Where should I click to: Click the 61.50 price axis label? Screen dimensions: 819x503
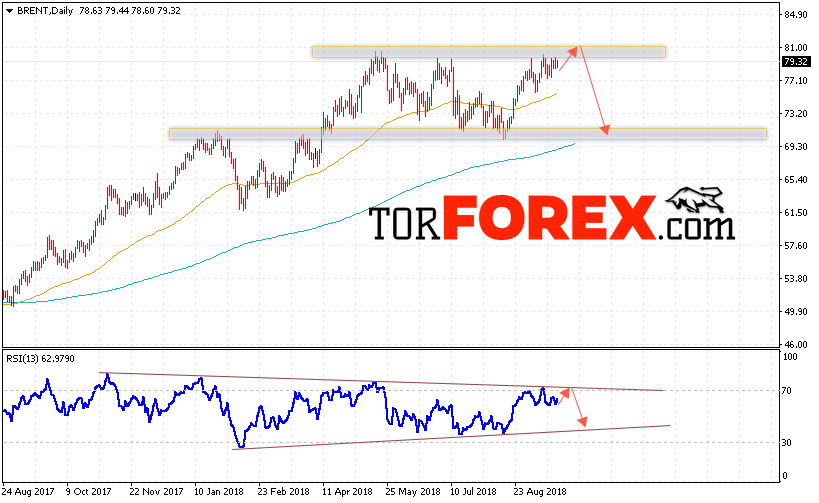[795, 213]
